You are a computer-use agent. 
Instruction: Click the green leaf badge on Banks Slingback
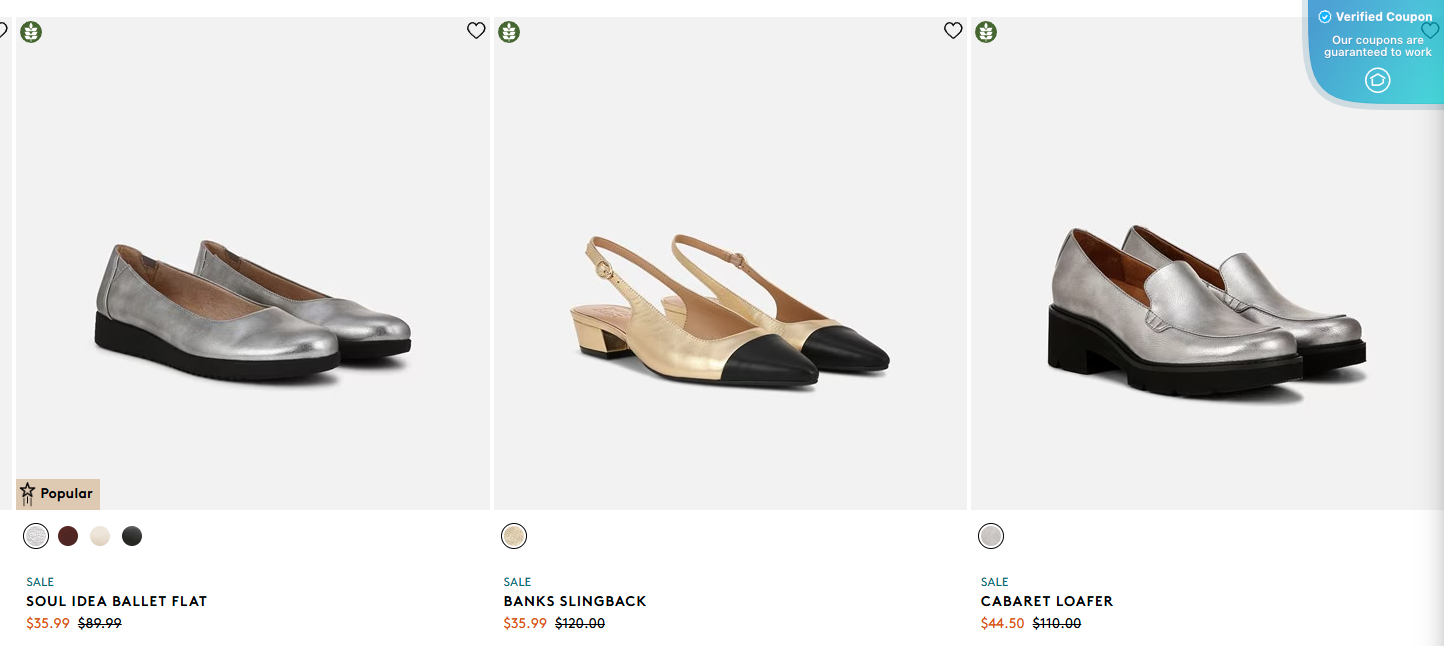509,32
